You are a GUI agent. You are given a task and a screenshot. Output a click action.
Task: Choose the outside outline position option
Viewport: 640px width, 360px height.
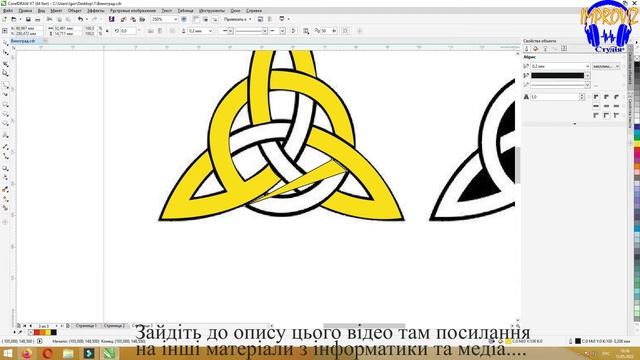(x=596, y=116)
